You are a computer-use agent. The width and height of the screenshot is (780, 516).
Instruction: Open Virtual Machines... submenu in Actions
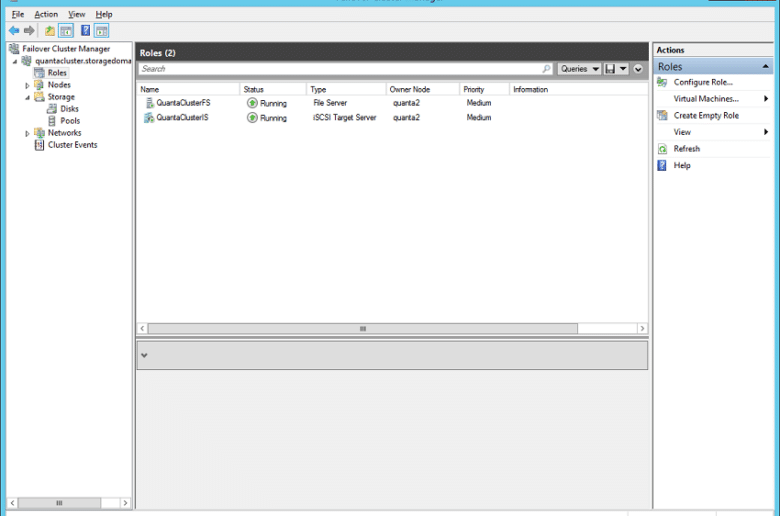[x=706, y=99]
